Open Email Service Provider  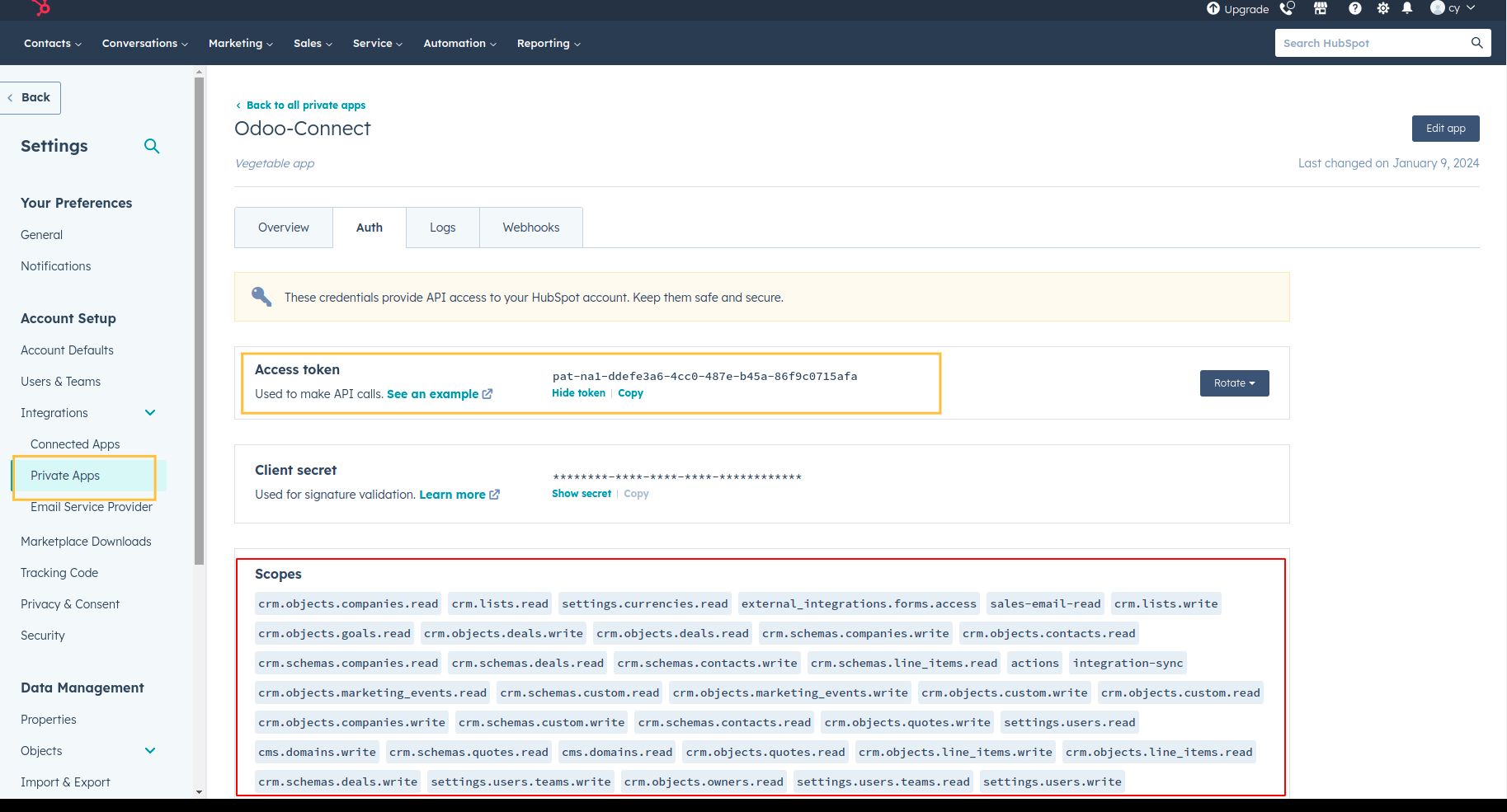click(x=92, y=507)
